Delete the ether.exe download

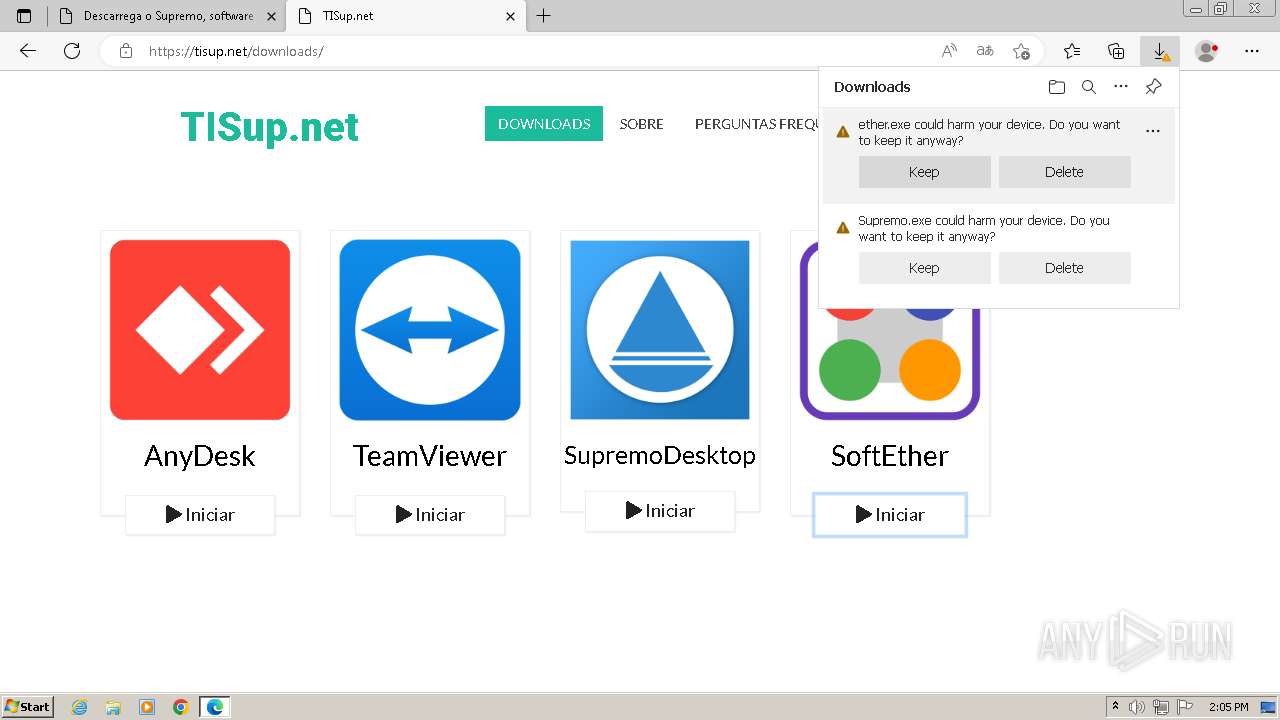coord(1064,172)
